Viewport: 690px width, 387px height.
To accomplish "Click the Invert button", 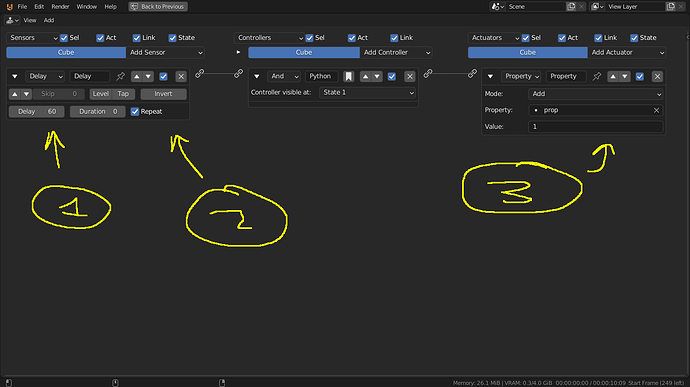I will (163, 94).
